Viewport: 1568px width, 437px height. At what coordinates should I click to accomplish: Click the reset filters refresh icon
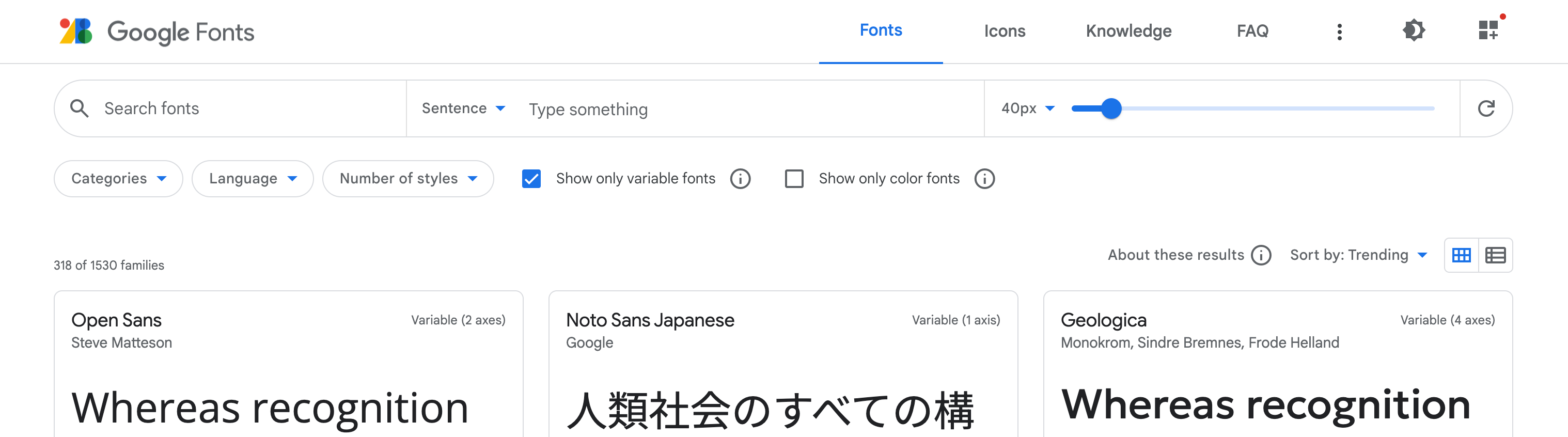[1486, 108]
